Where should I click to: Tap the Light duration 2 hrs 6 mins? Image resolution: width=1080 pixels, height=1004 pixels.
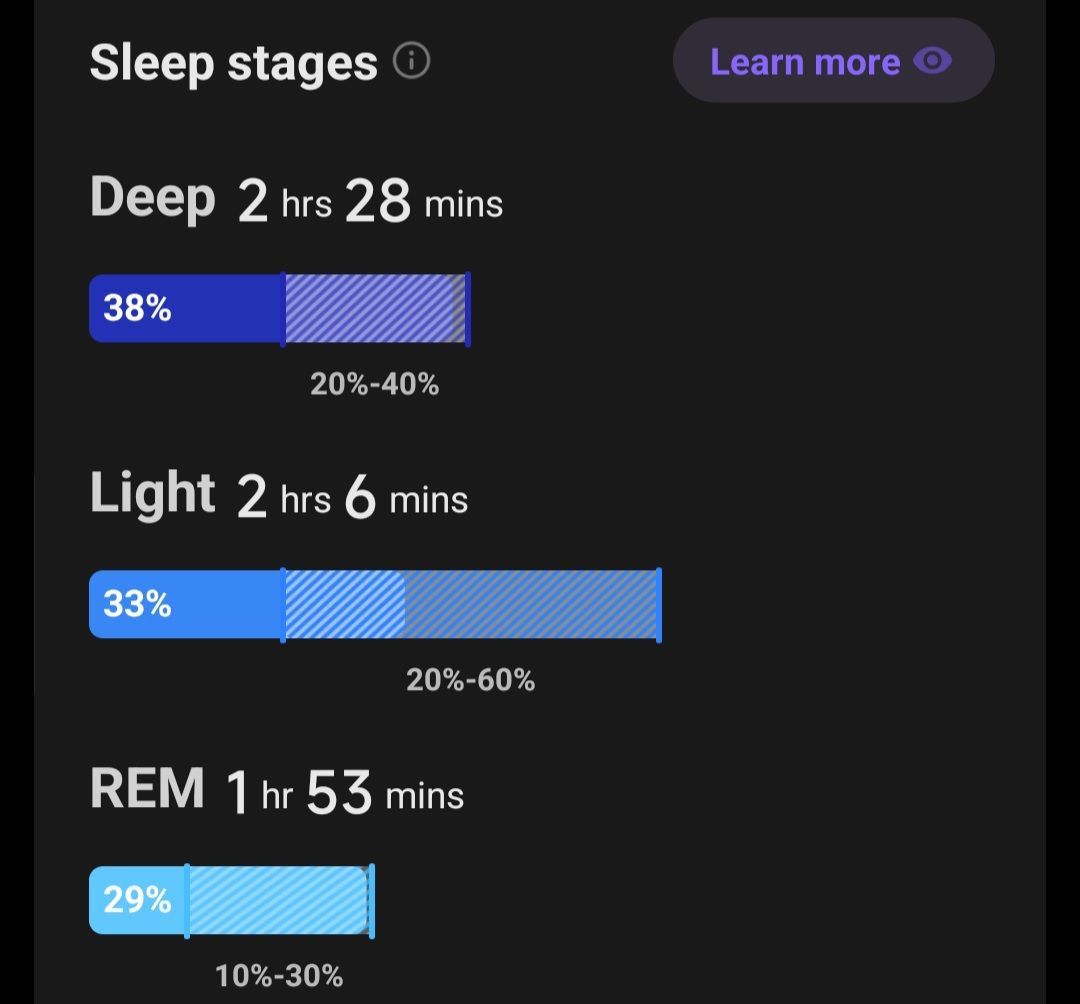click(352, 499)
